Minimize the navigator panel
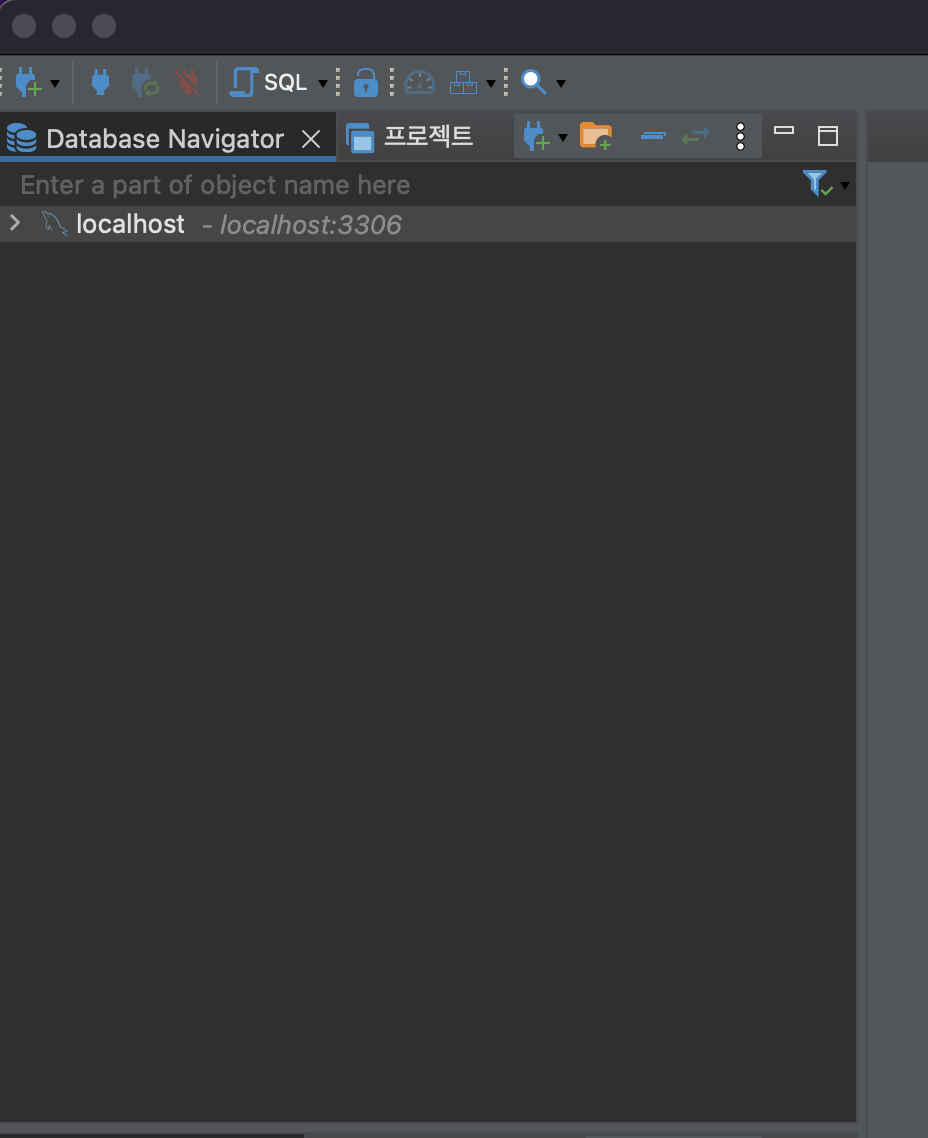The height and width of the screenshot is (1138, 928). [x=784, y=131]
